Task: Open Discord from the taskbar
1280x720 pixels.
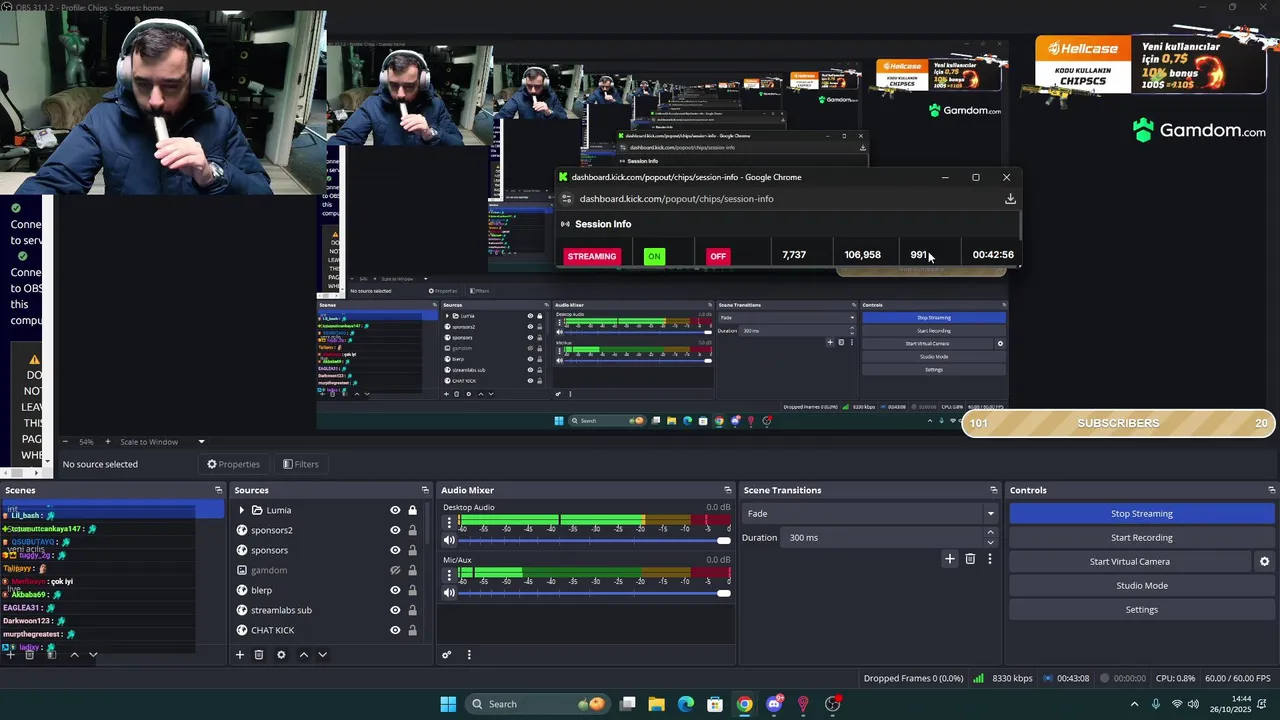Action: (x=774, y=704)
